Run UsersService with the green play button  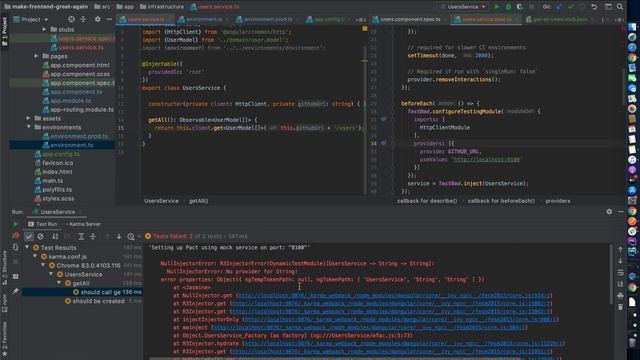[x=497, y=7]
